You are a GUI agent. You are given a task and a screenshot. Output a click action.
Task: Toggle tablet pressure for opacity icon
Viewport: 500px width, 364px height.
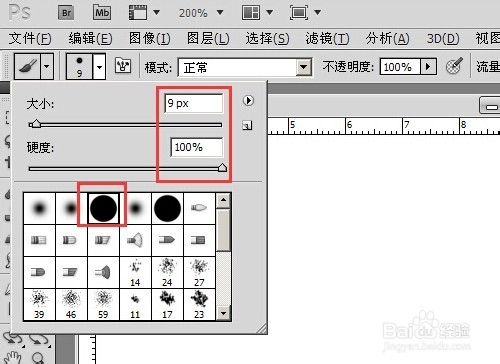click(x=454, y=66)
